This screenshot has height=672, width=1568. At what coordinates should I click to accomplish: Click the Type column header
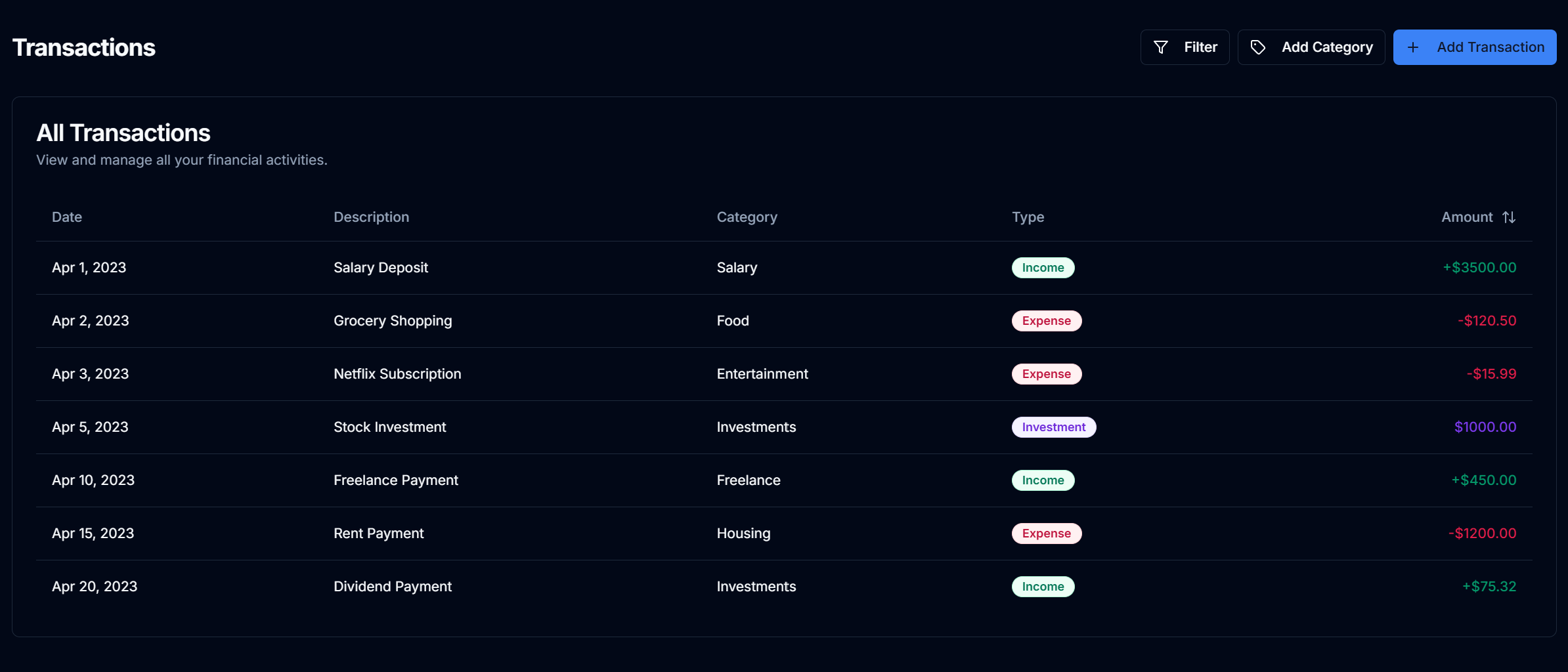1028,217
